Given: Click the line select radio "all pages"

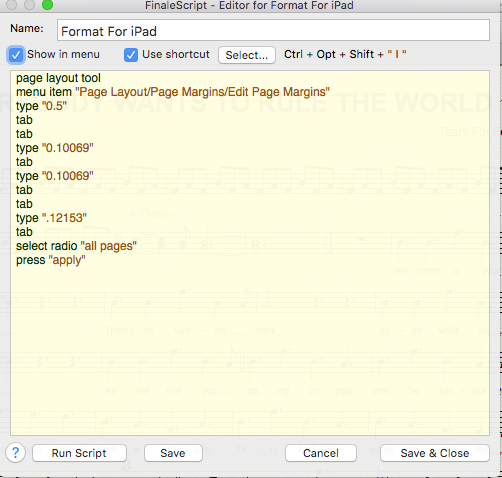Looking at the screenshot, I should (76, 246).
